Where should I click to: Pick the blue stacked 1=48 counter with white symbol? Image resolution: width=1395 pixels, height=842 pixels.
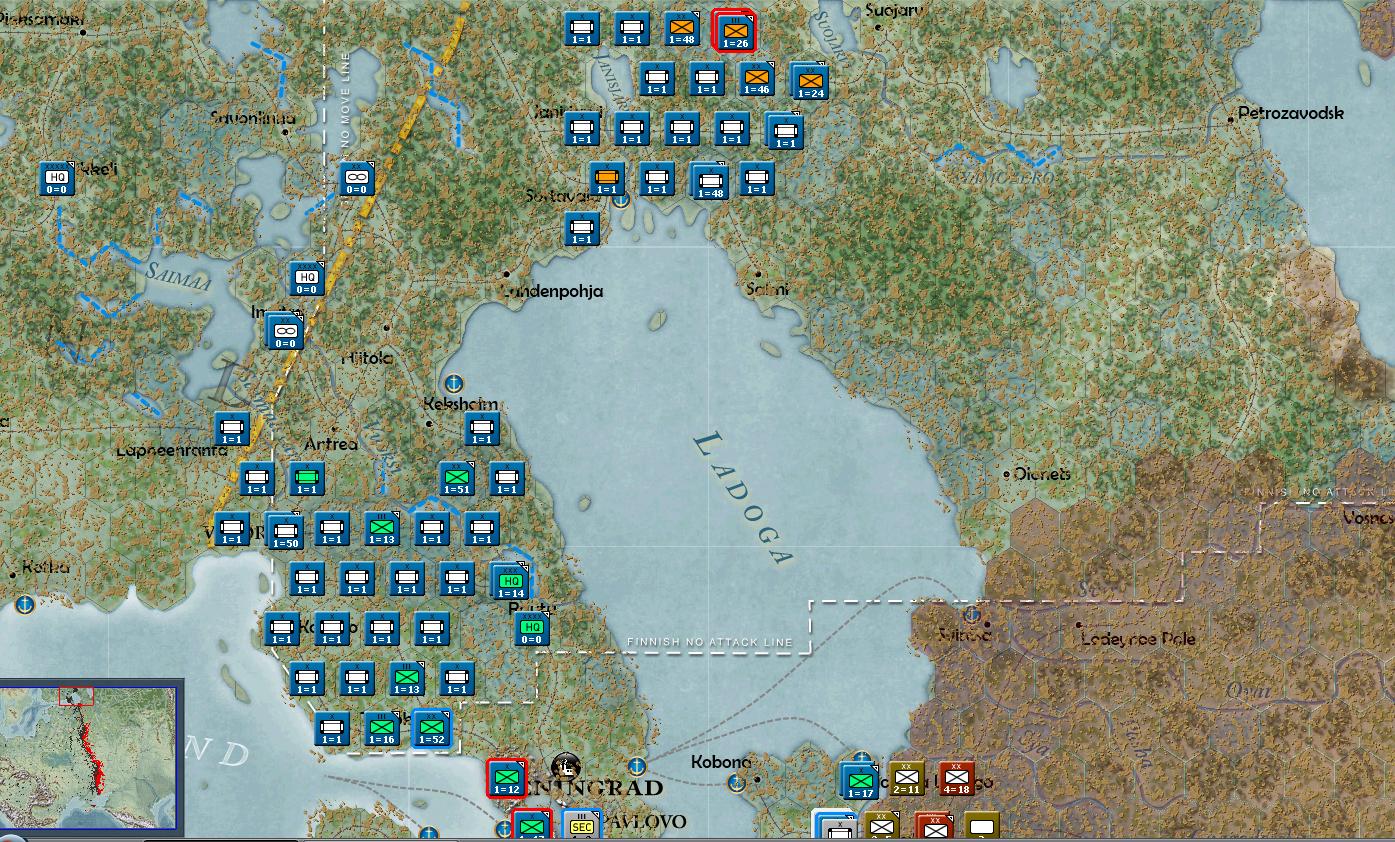(x=710, y=181)
